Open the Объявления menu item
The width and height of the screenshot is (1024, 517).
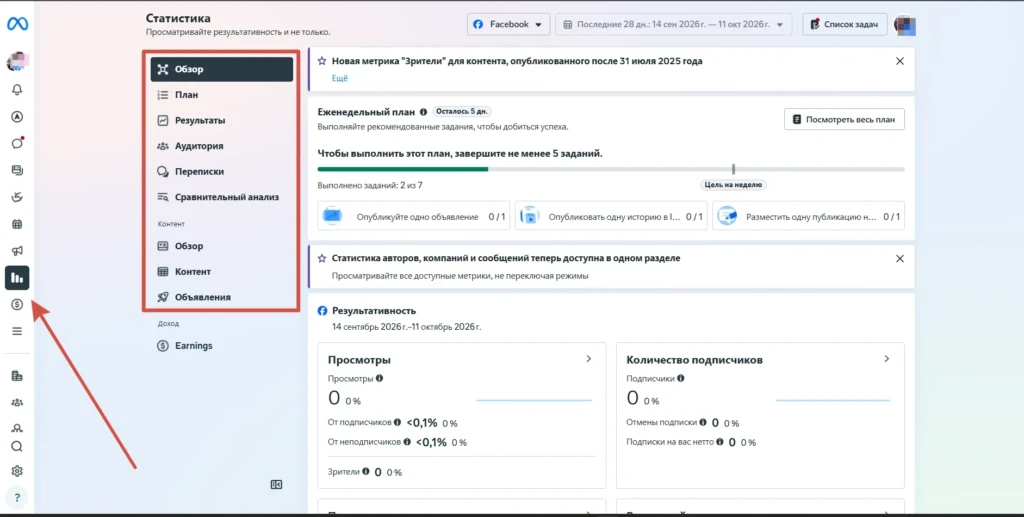[x=221, y=297]
